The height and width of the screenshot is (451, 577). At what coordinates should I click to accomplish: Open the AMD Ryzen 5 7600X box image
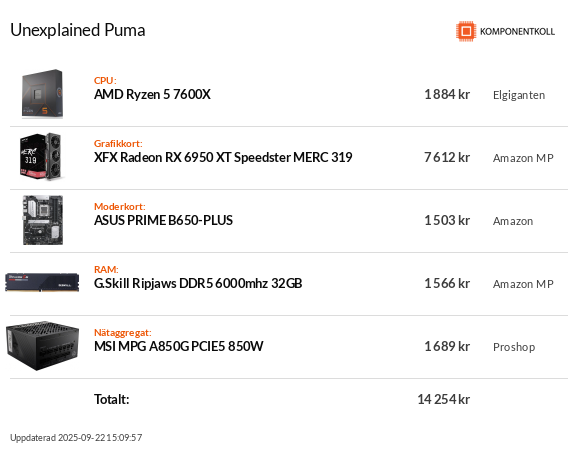(42, 94)
